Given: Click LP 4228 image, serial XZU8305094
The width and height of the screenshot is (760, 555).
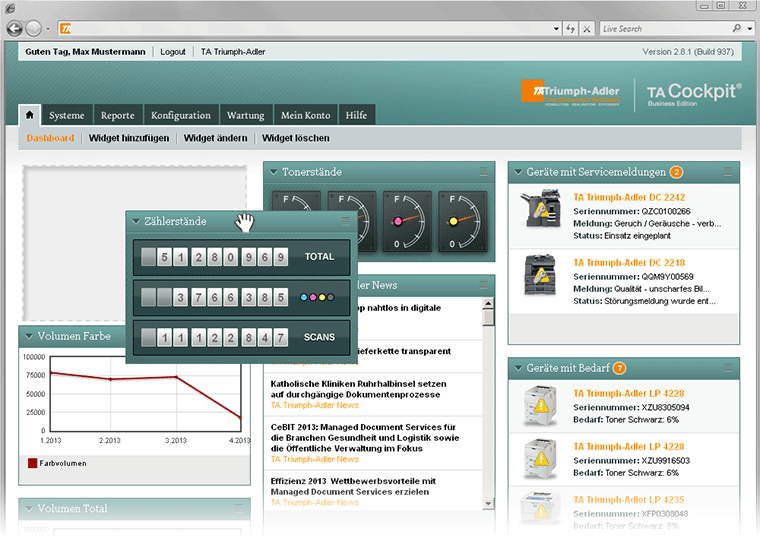Looking at the screenshot, I should pyautogui.click(x=540, y=406).
